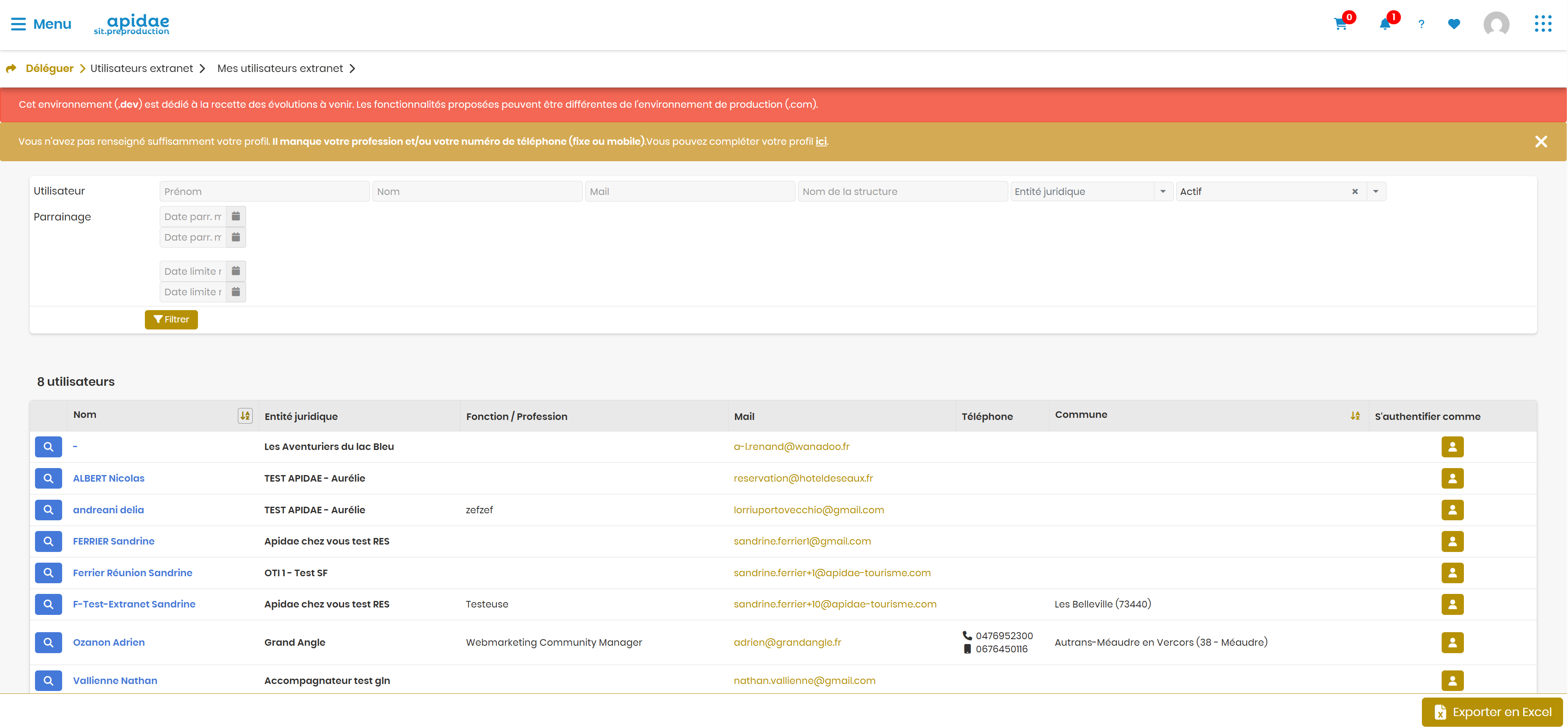This screenshot has height=728, width=1568.
Task: Open notifications bell
Action: (x=1385, y=24)
